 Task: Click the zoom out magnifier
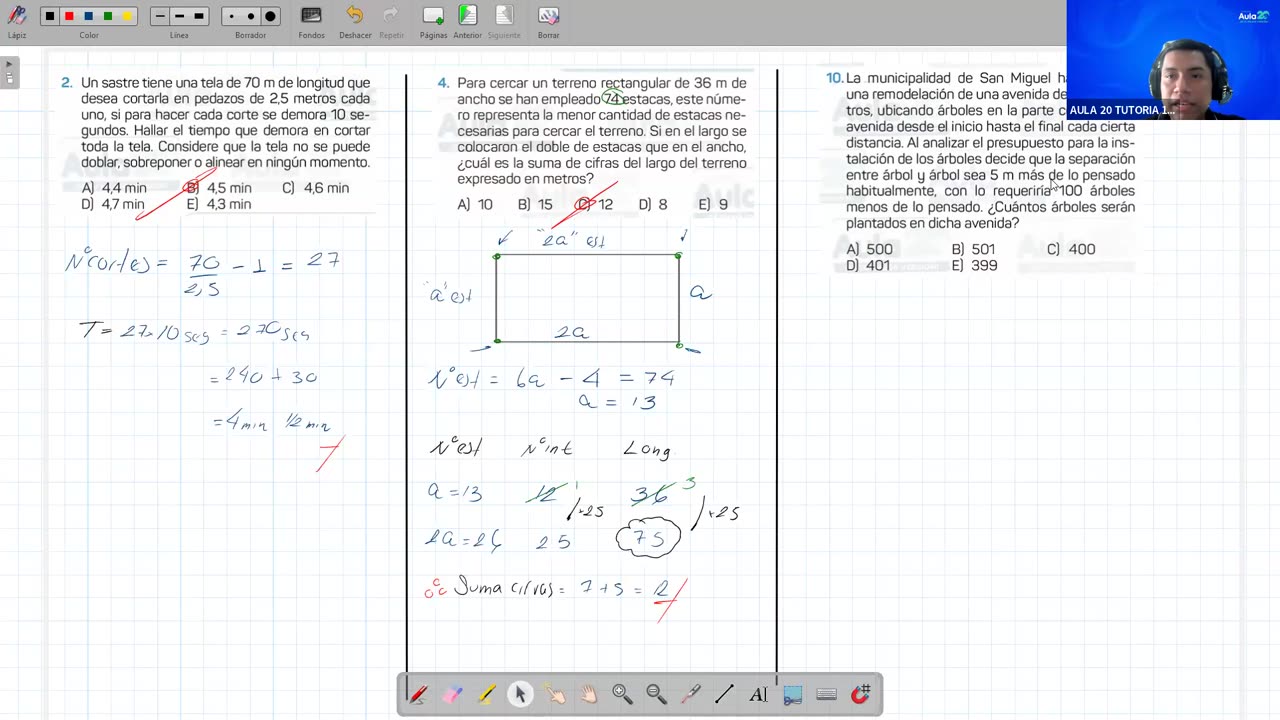pyautogui.click(x=656, y=694)
